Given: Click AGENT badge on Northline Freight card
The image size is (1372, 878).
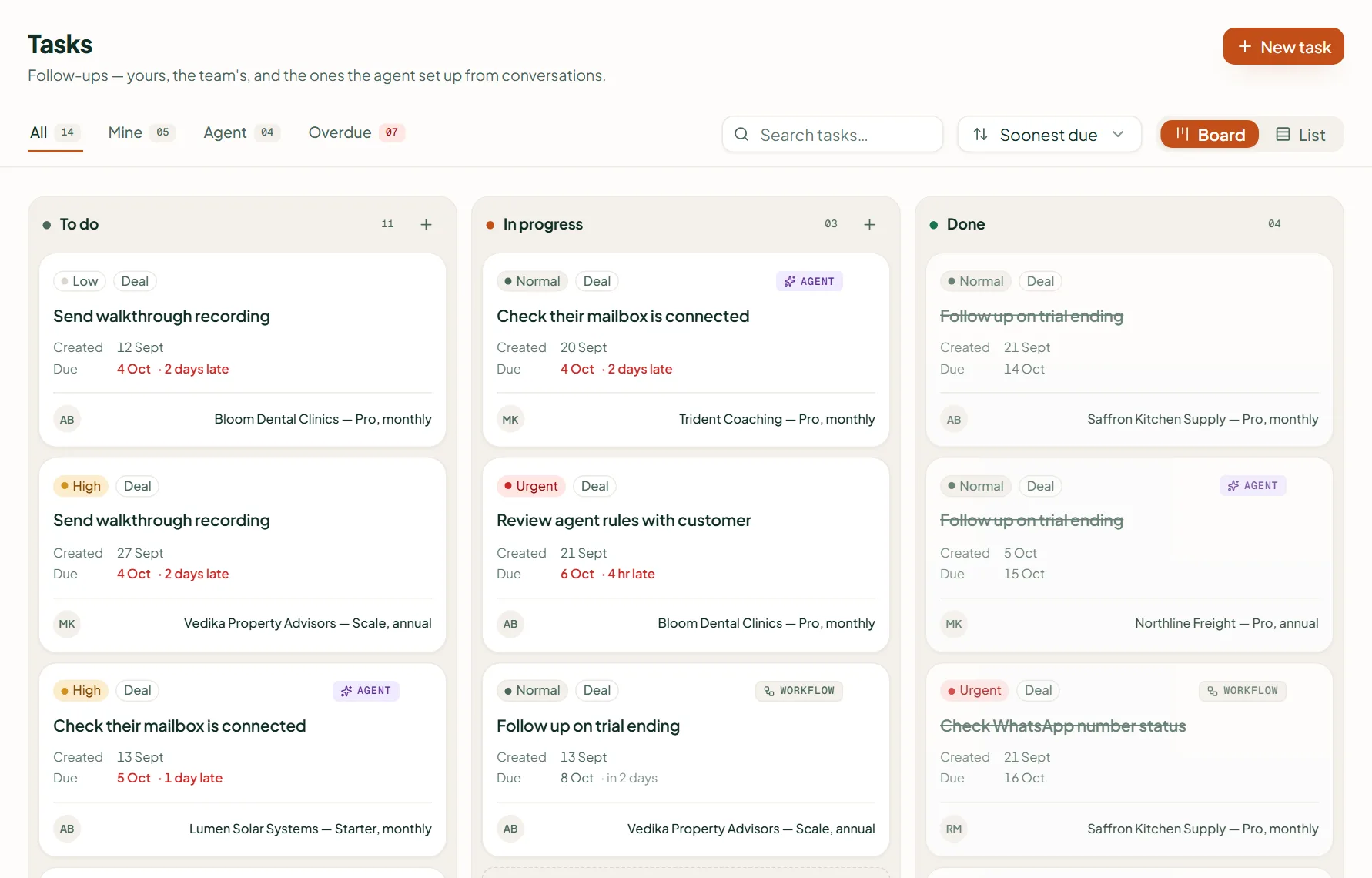Looking at the screenshot, I should pos(1253,486).
